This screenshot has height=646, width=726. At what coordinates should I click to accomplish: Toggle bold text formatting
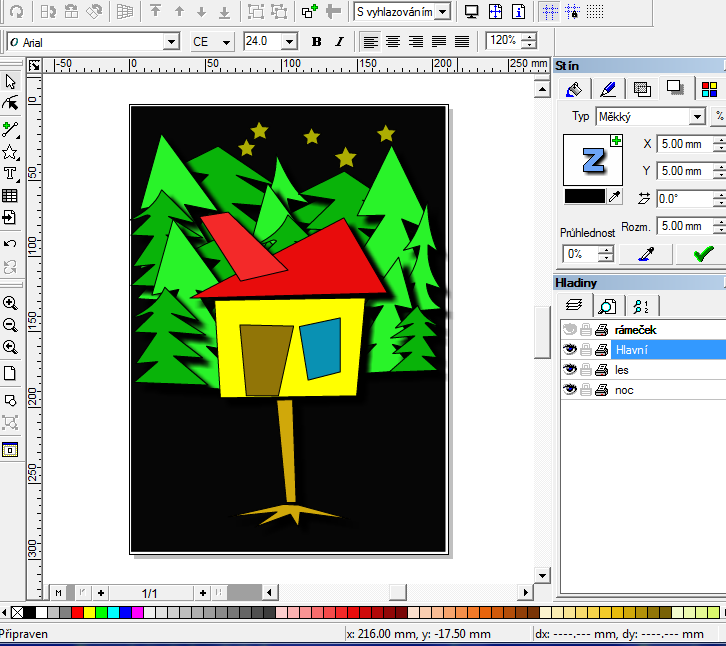tap(316, 42)
